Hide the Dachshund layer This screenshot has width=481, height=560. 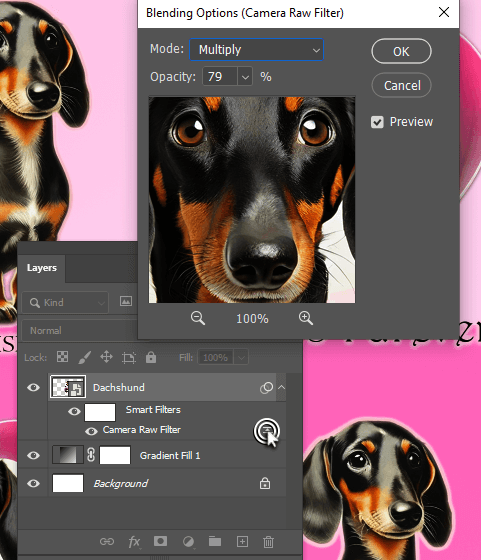point(33,387)
